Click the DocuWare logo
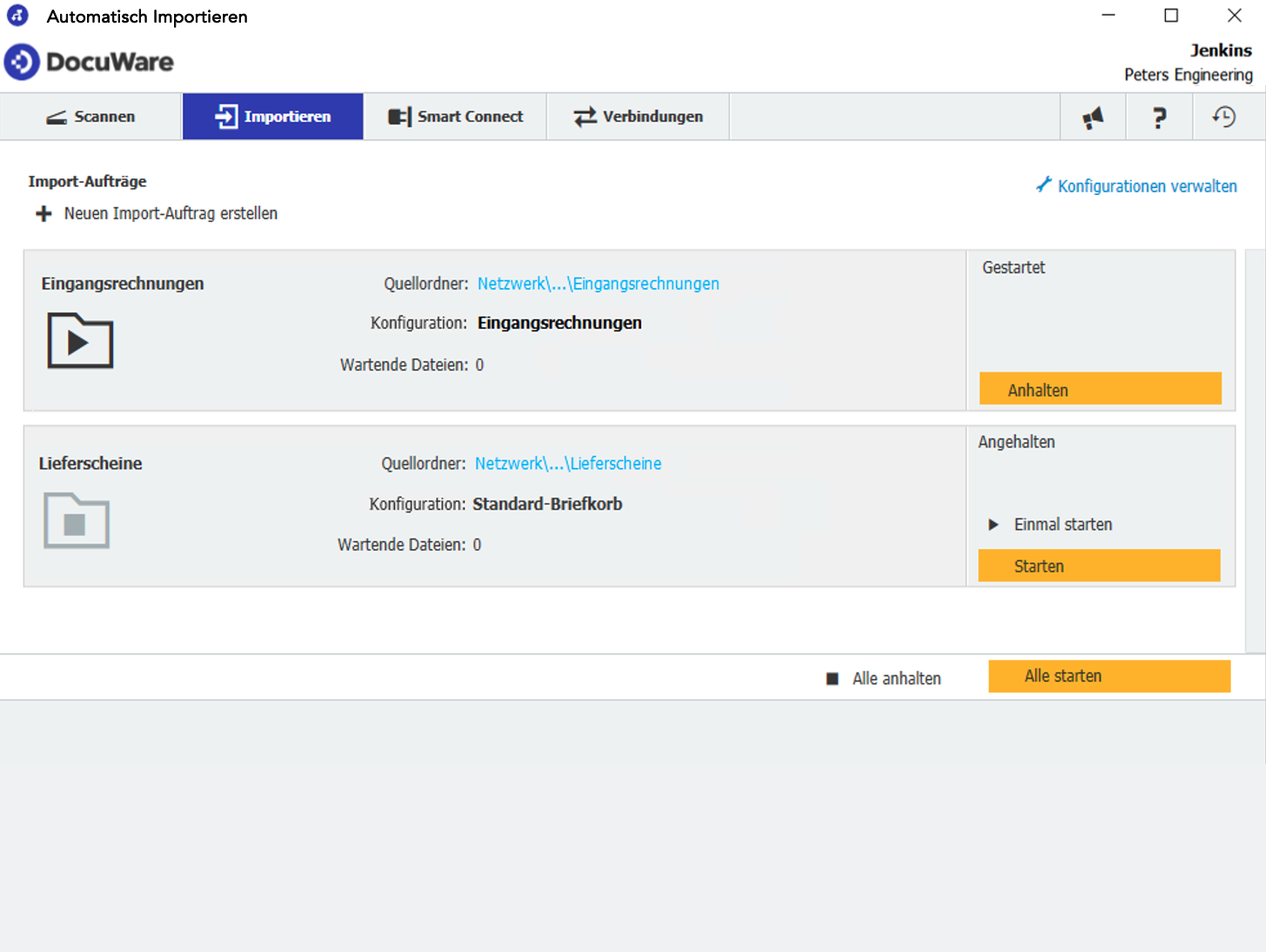 [x=89, y=62]
